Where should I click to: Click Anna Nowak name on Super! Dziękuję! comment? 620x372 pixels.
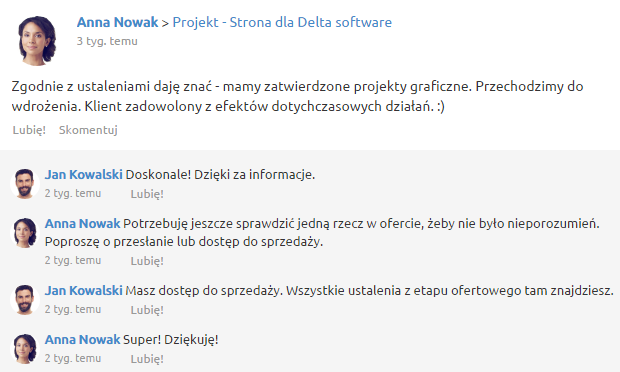point(82,340)
